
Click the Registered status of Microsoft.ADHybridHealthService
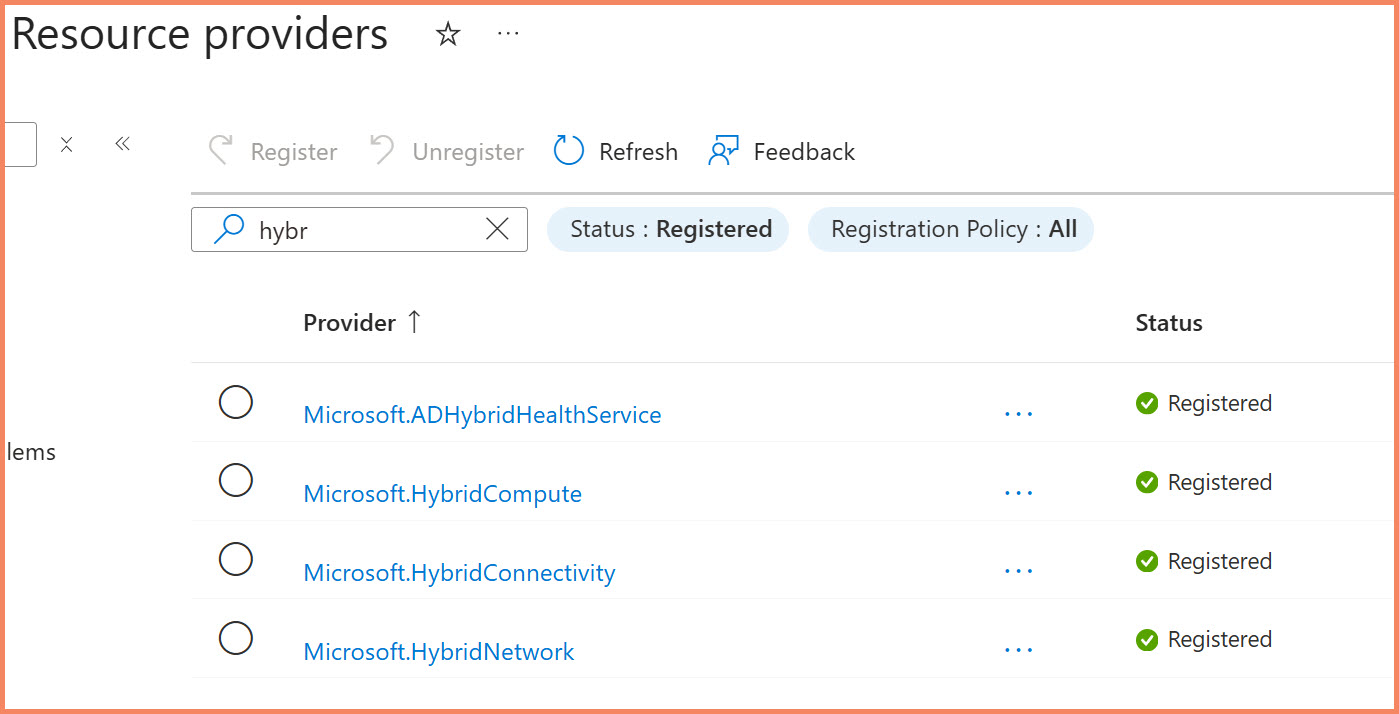click(1204, 403)
